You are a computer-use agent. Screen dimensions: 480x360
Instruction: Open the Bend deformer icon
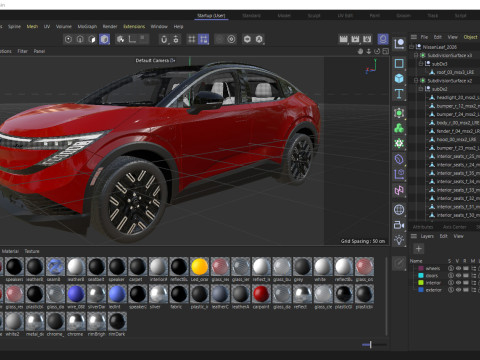(x=399, y=190)
